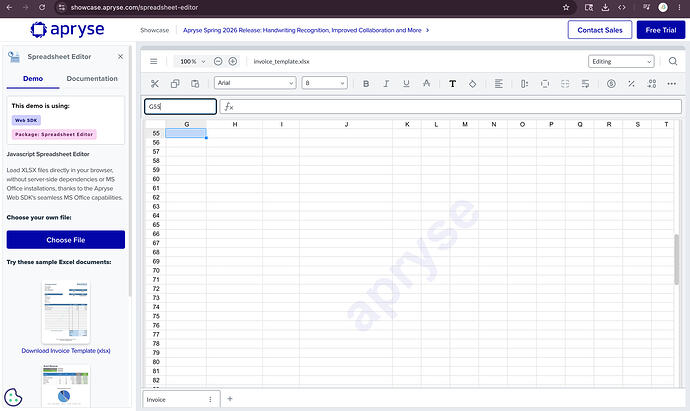Screen dimensions: 690x411
Task: Click the zoom out minus icon
Action: point(218,61)
